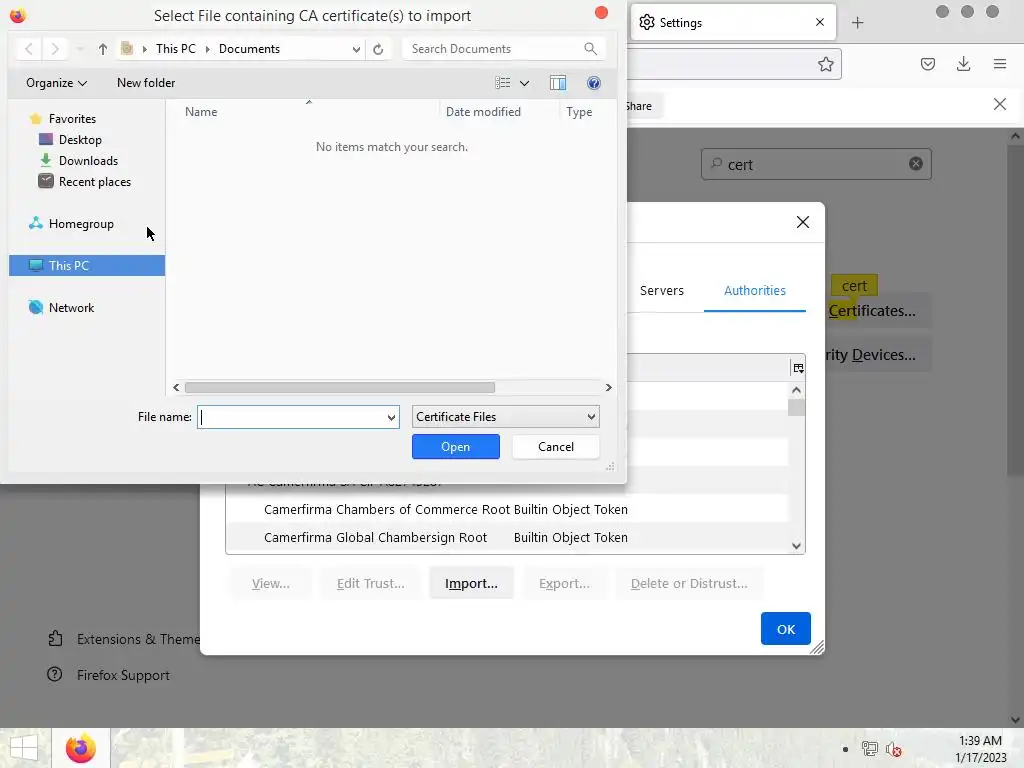Bookmark page with the star icon
The height and width of the screenshot is (768, 1024).
pos(825,64)
